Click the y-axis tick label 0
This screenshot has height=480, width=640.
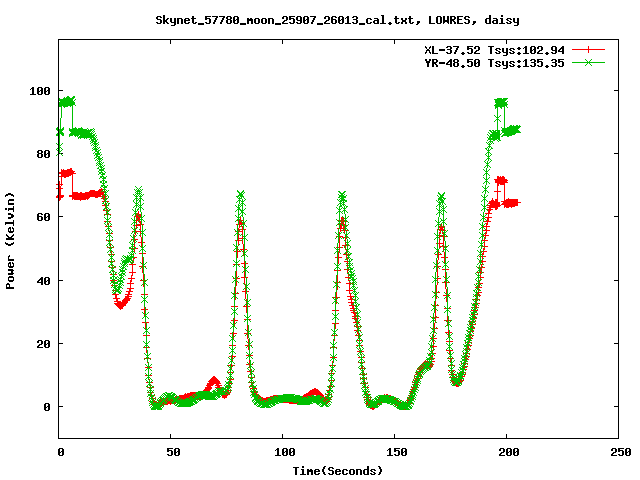pyautogui.click(x=47, y=407)
